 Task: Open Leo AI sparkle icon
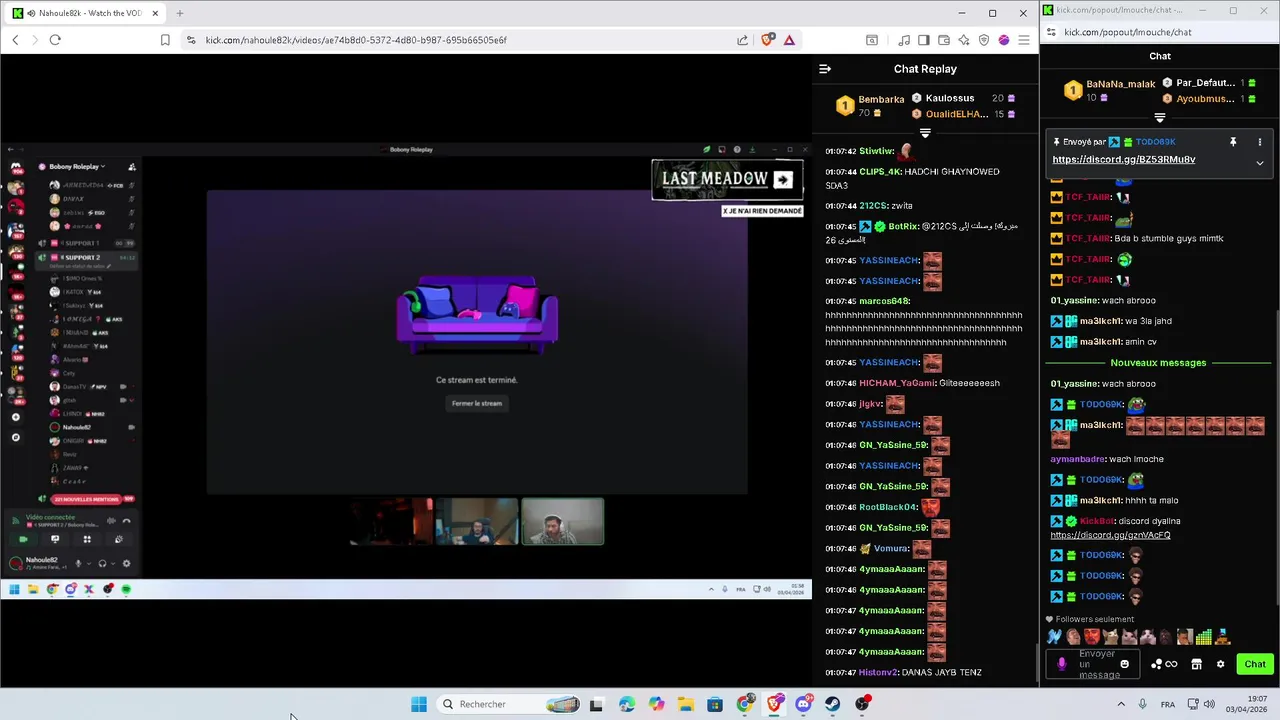(x=964, y=40)
